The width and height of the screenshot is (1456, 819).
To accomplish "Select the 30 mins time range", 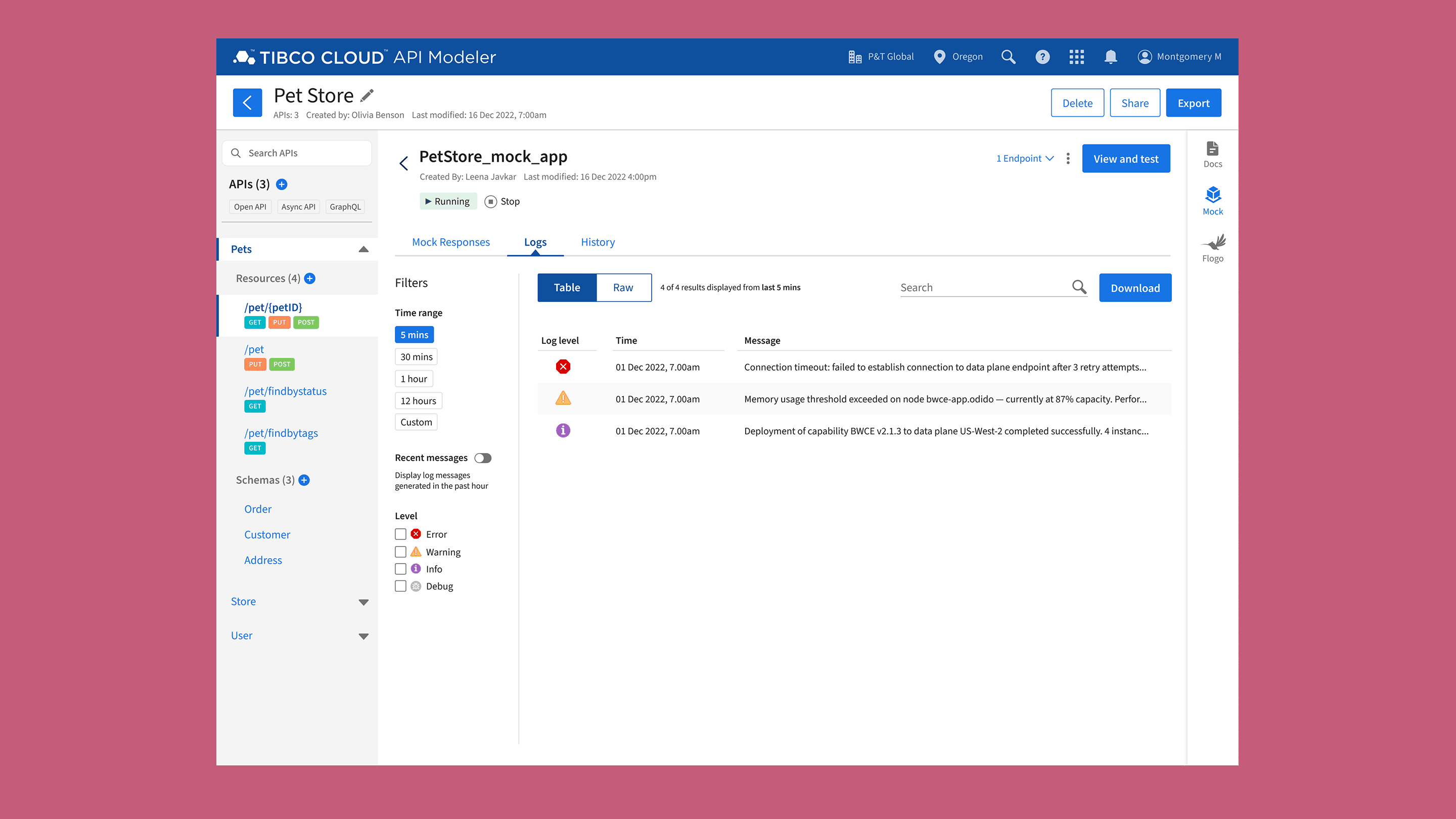I will coord(416,356).
